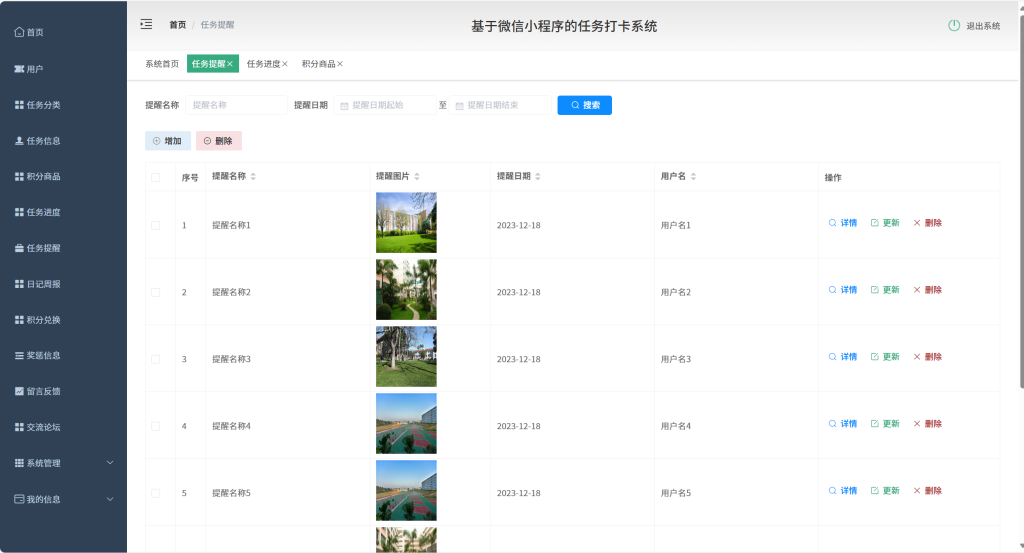
Task: Click 首页 breadcrumb link
Action: pos(178,25)
